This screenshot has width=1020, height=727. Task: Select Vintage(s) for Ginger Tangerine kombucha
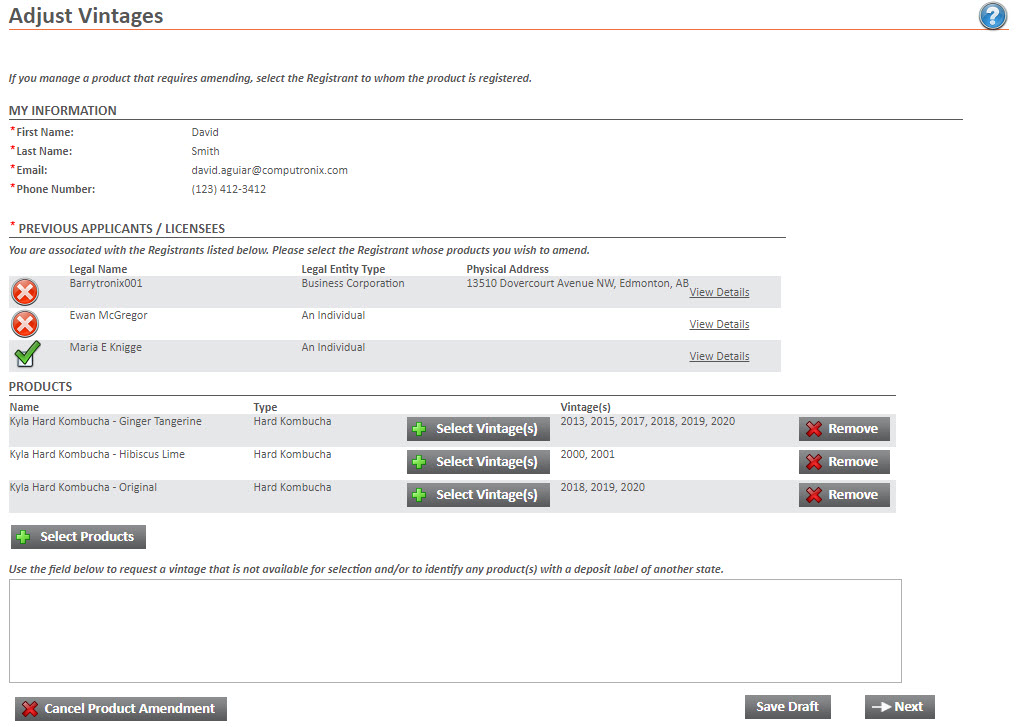click(478, 429)
